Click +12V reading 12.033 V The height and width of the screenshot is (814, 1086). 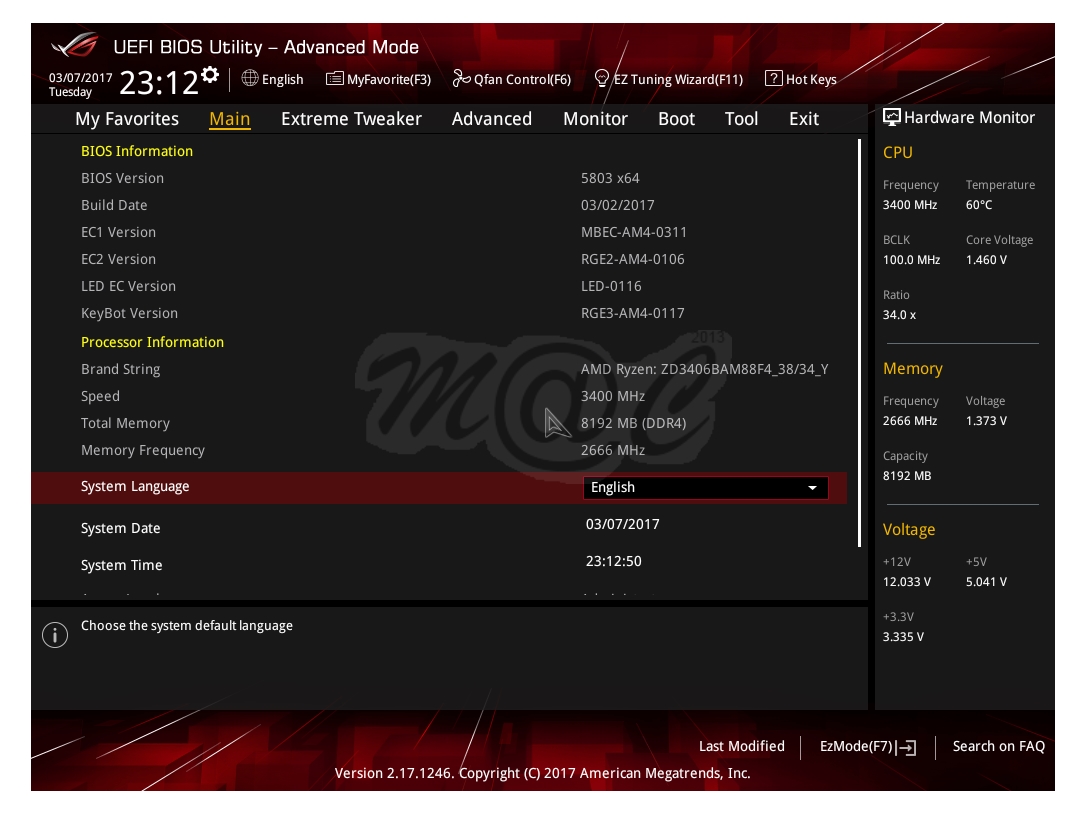906,581
